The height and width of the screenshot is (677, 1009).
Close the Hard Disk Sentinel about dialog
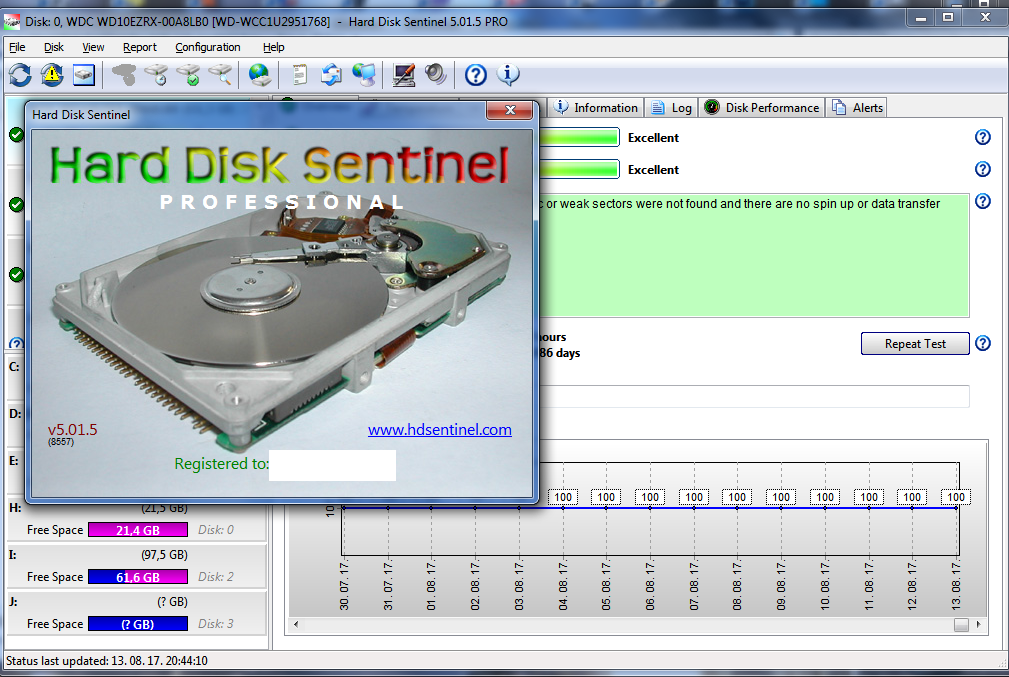[510, 110]
